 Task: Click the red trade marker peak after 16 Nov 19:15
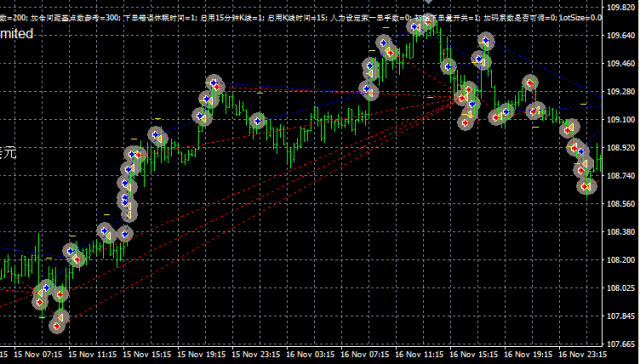[530, 83]
